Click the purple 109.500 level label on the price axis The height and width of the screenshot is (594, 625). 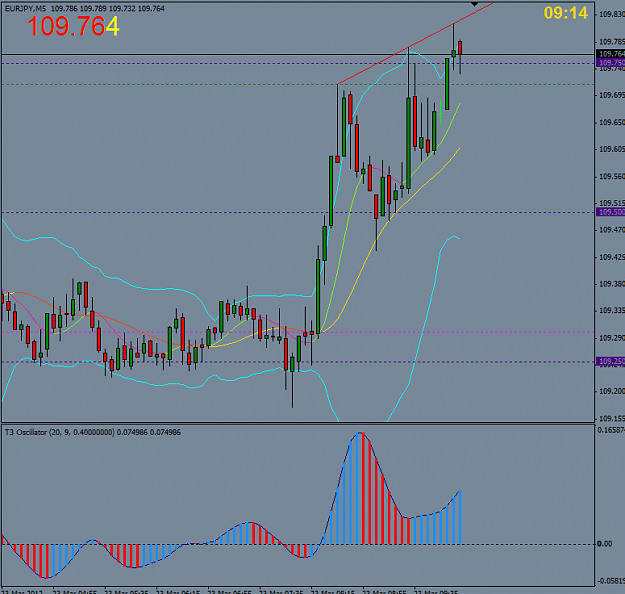pos(610,212)
